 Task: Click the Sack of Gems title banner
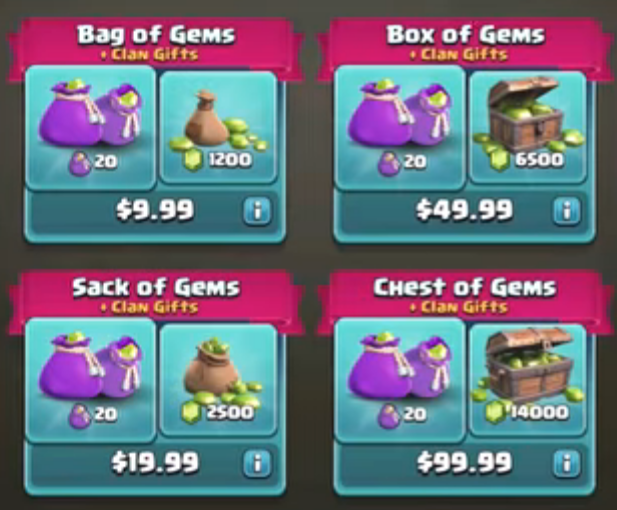click(x=156, y=295)
